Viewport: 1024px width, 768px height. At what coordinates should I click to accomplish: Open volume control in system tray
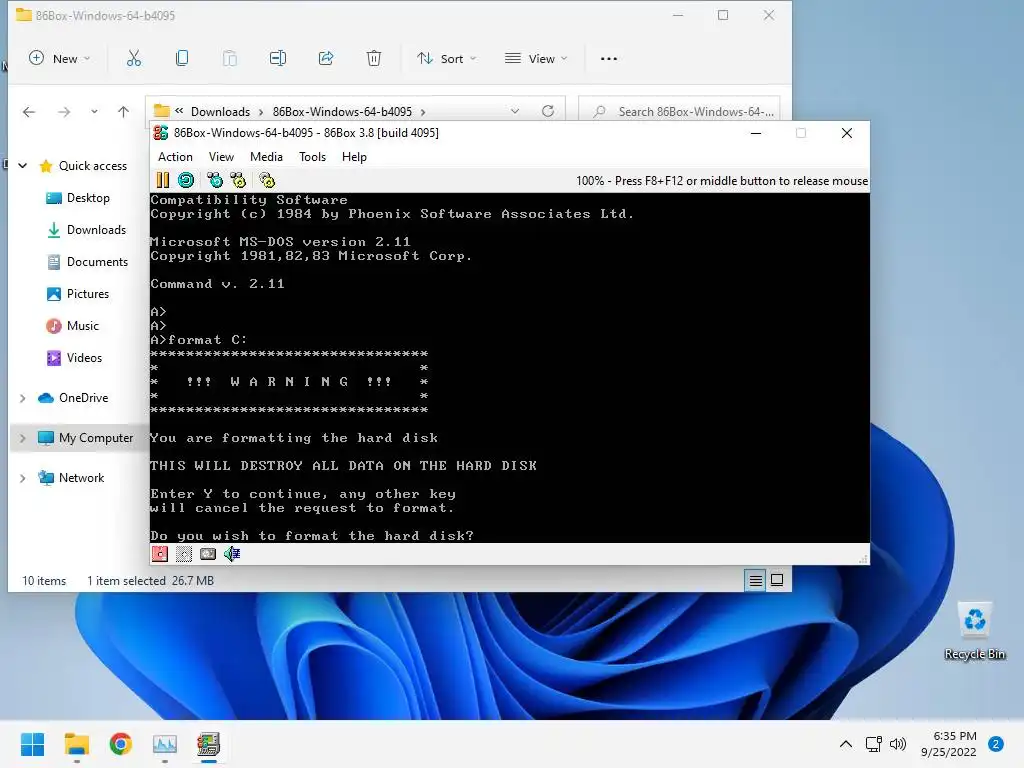point(898,744)
